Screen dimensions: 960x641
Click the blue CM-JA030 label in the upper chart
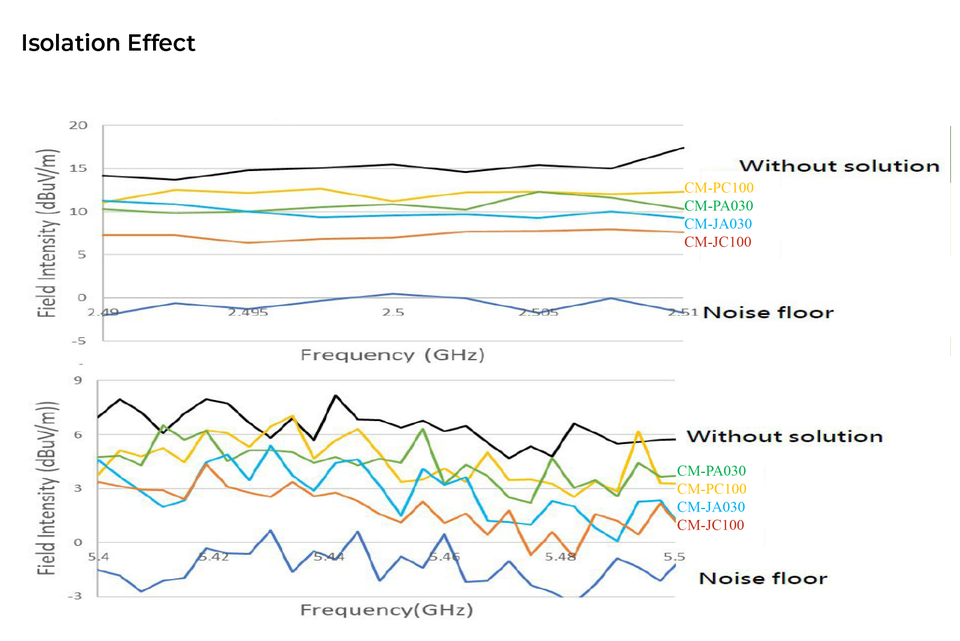pos(719,224)
